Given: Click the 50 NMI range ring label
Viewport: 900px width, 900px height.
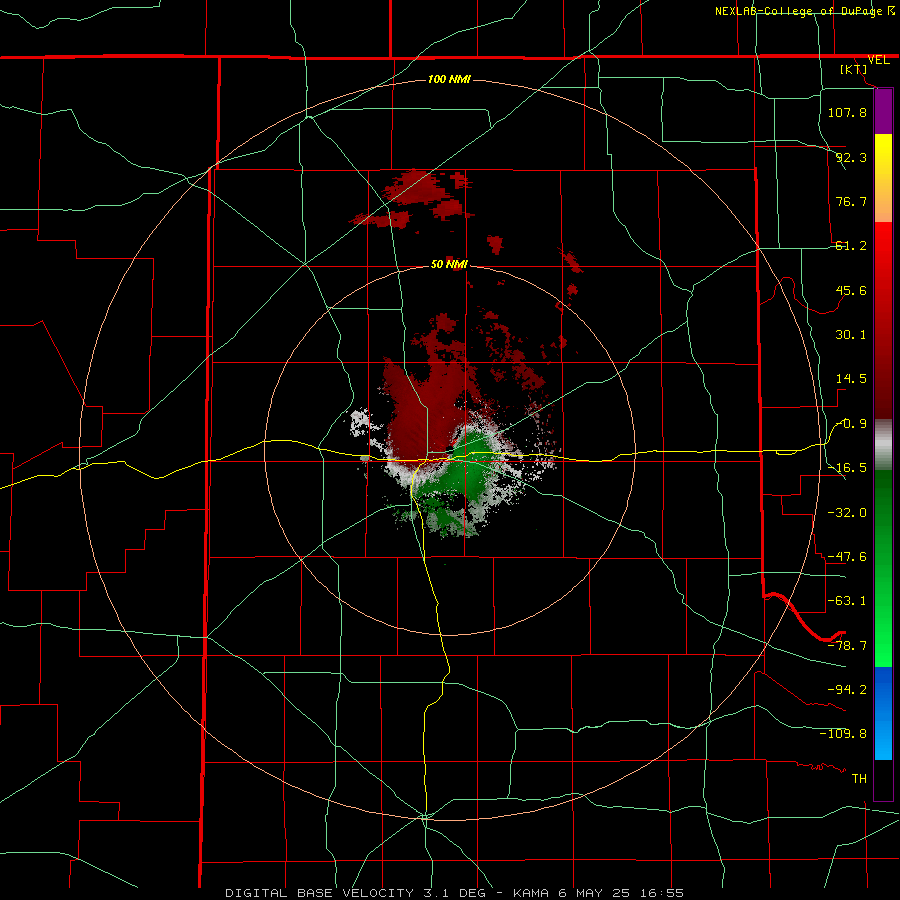Looking at the screenshot, I should pyautogui.click(x=449, y=264).
